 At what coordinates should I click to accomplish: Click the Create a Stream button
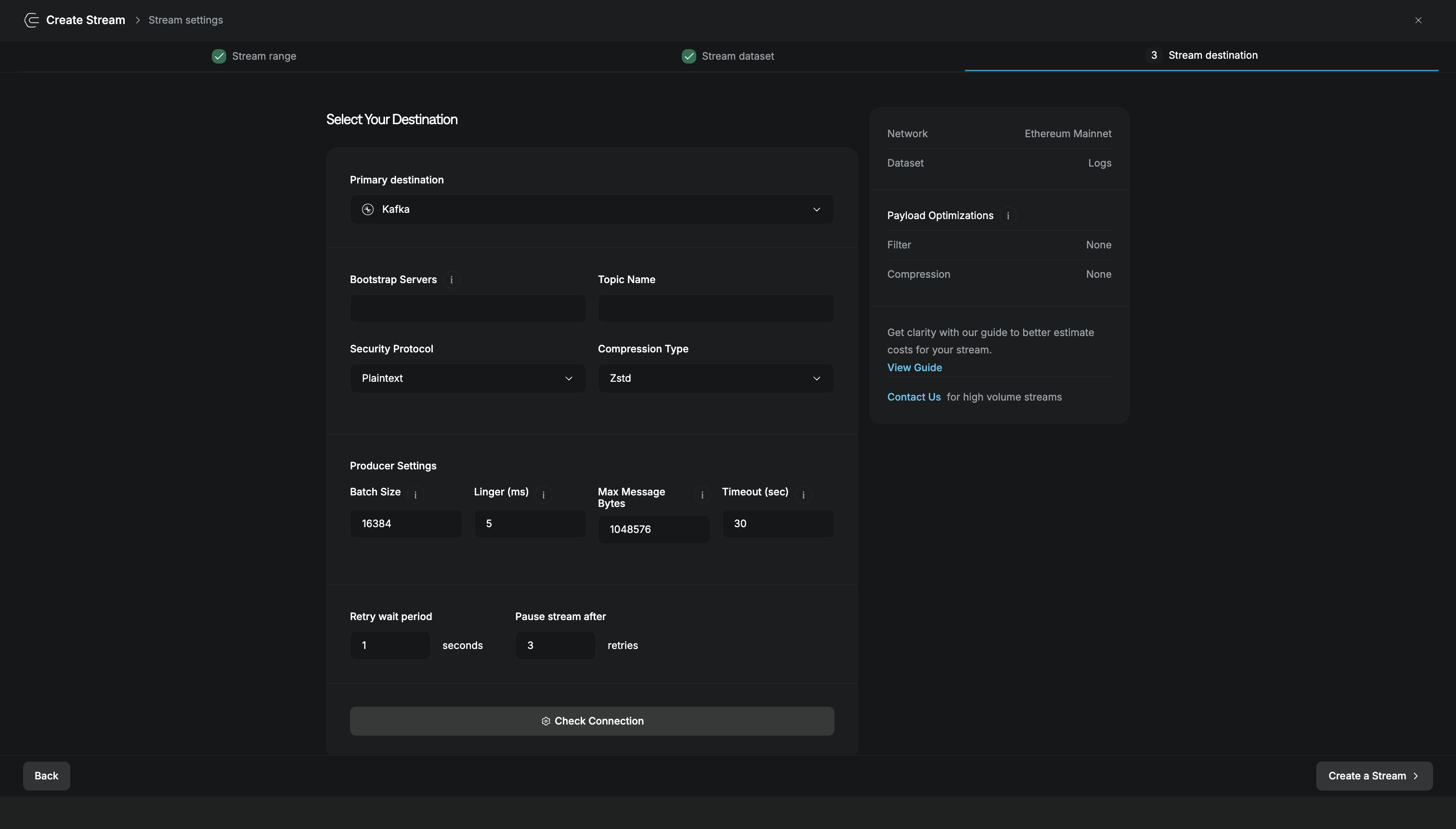[x=1374, y=776]
